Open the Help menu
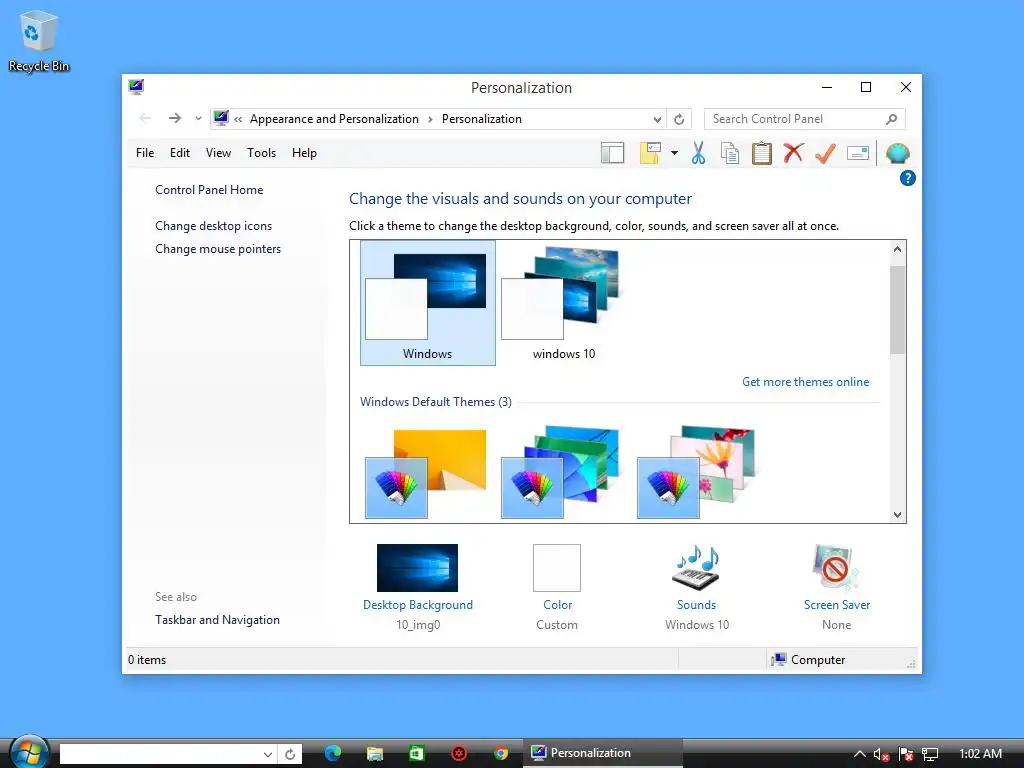1024x768 pixels. coord(304,153)
